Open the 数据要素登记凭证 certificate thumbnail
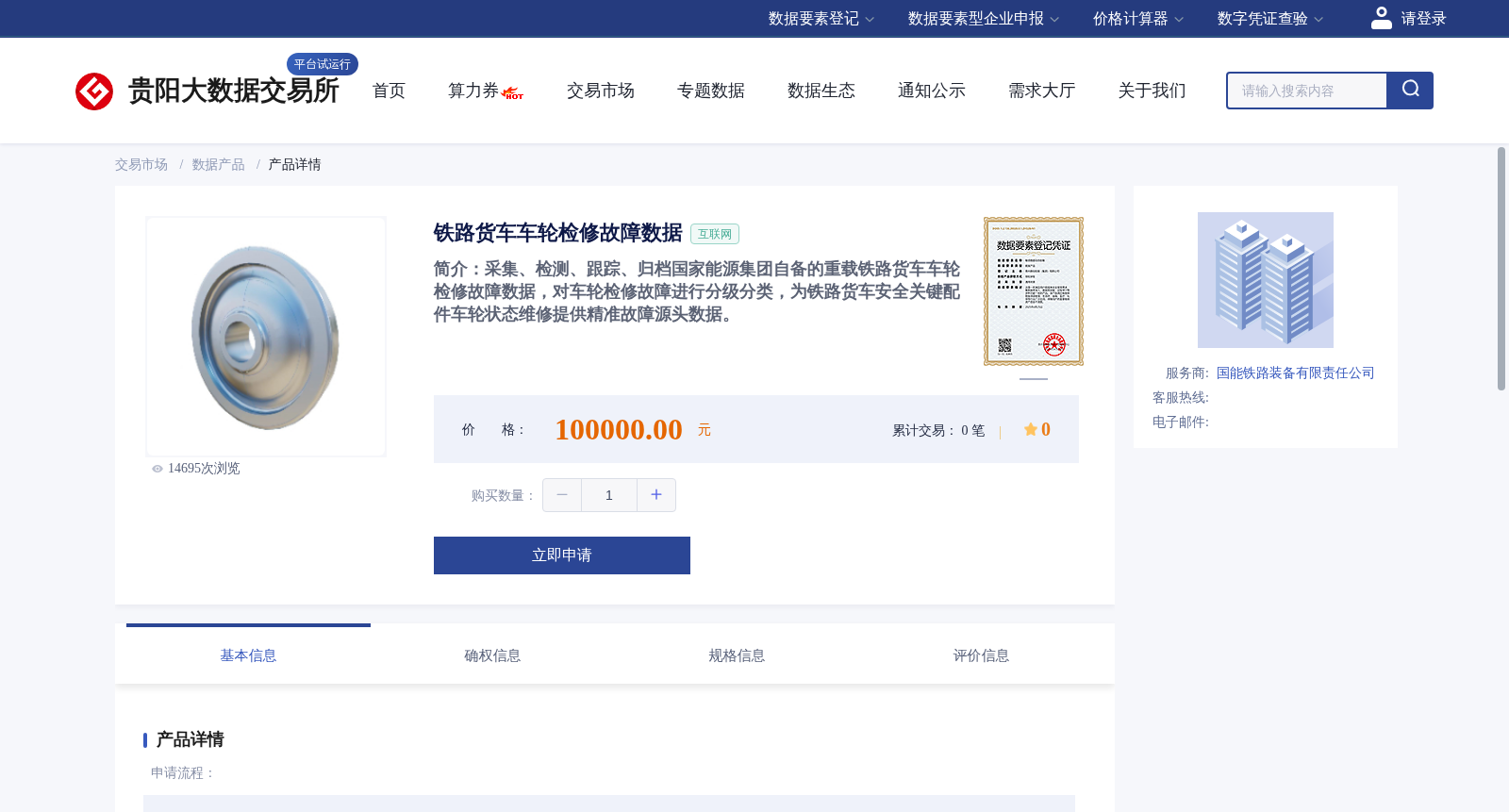The width and height of the screenshot is (1509, 812). [1034, 291]
